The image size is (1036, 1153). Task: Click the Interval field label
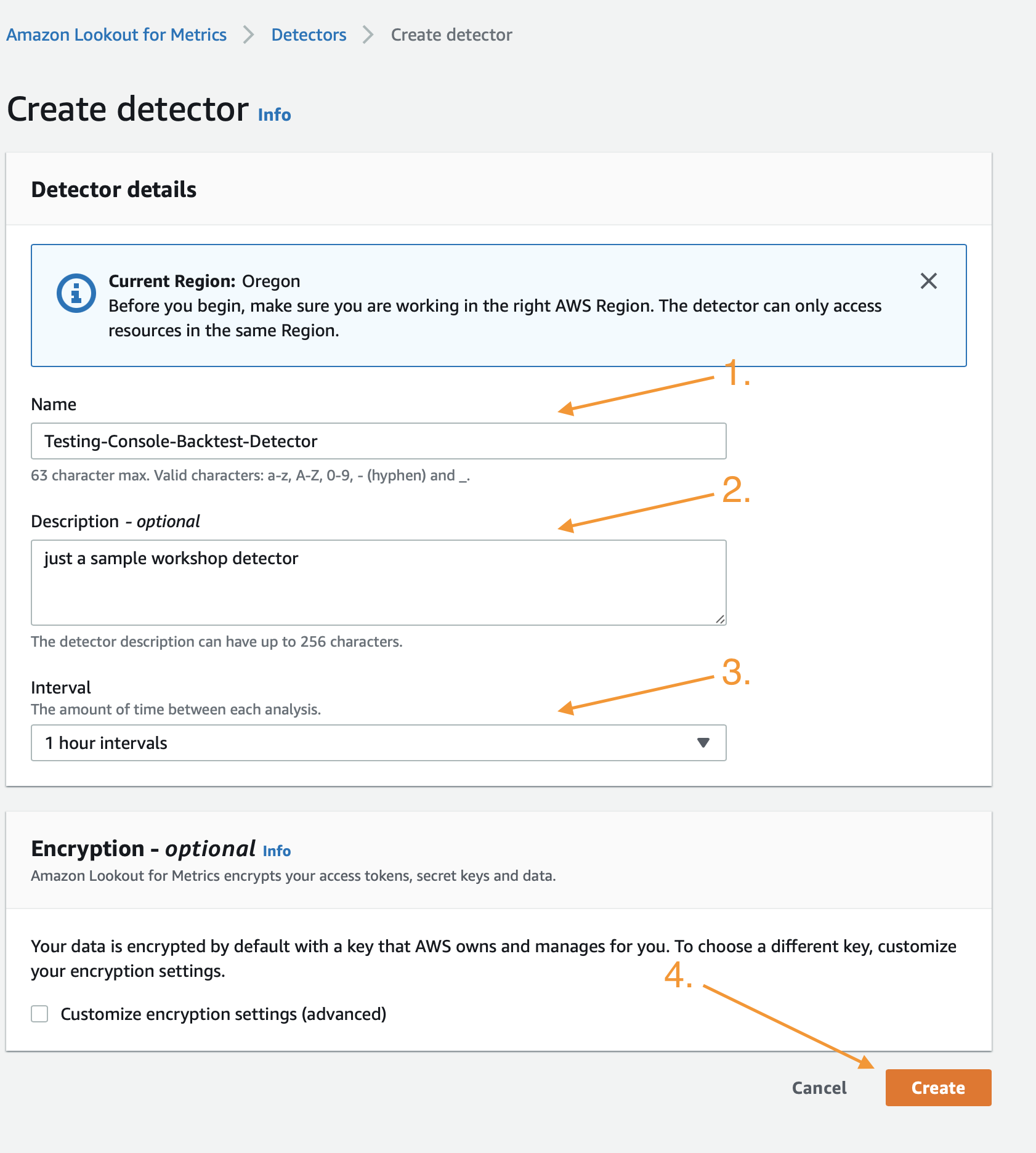pos(61,687)
